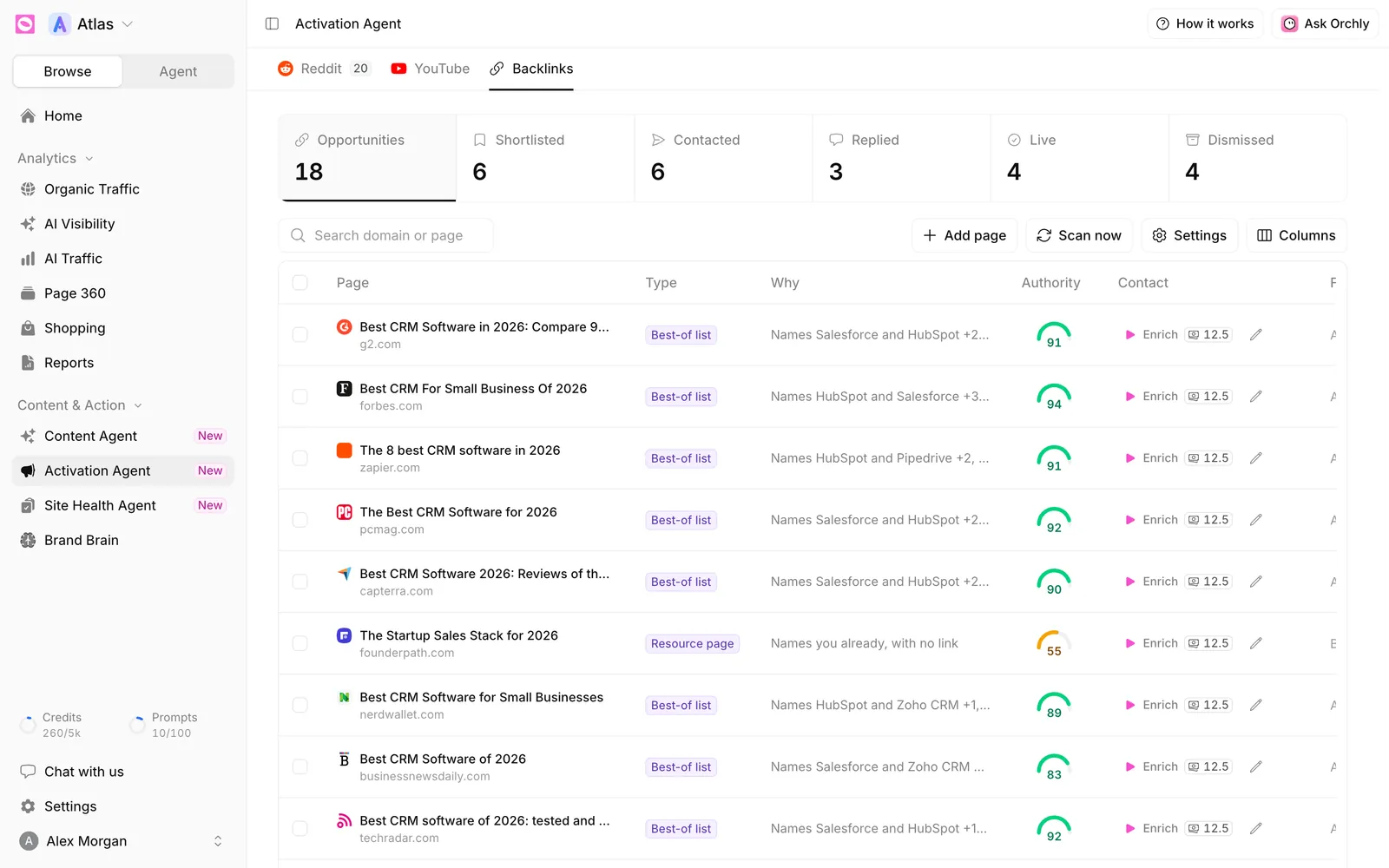Viewport: 1389px width, 868px height.
Task: Sort by the Authority column header
Action: (1050, 283)
